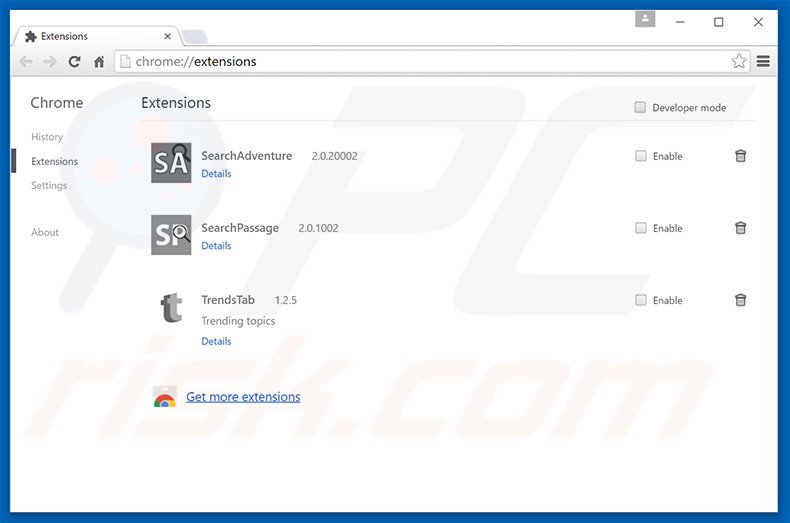
Task: Open Details link for SearchAdventure
Action: [216, 174]
